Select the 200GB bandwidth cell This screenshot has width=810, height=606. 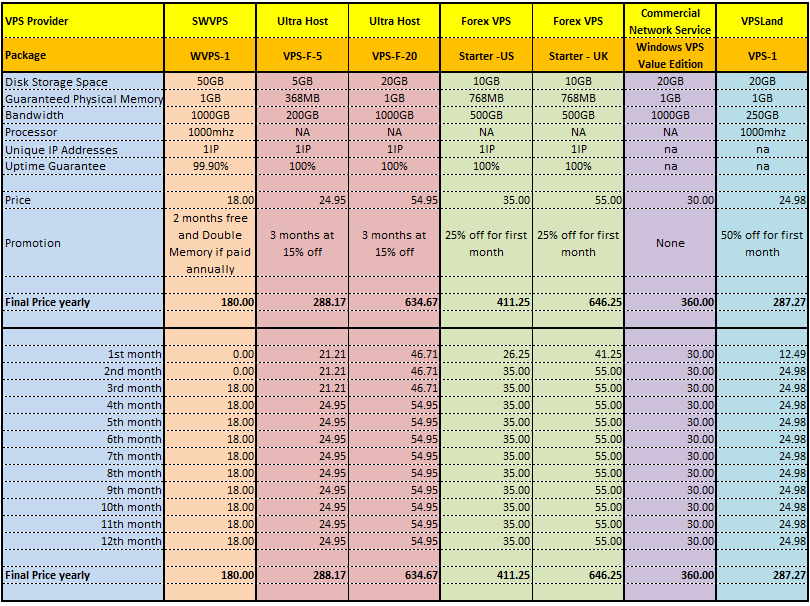pyautogui.click(x=302, y=115)
